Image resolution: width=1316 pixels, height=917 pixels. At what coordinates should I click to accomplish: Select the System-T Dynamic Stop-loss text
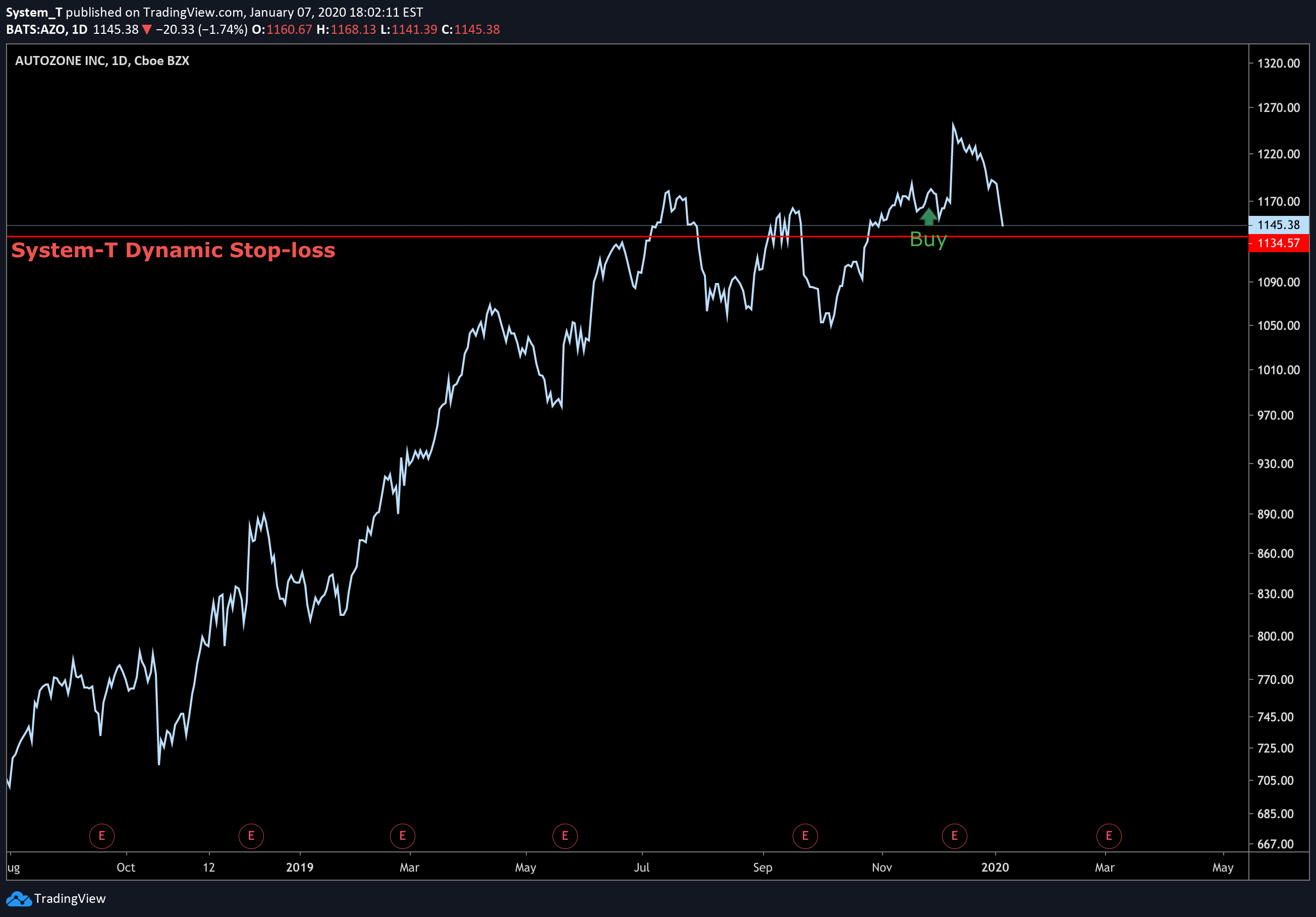click(173, 250)
